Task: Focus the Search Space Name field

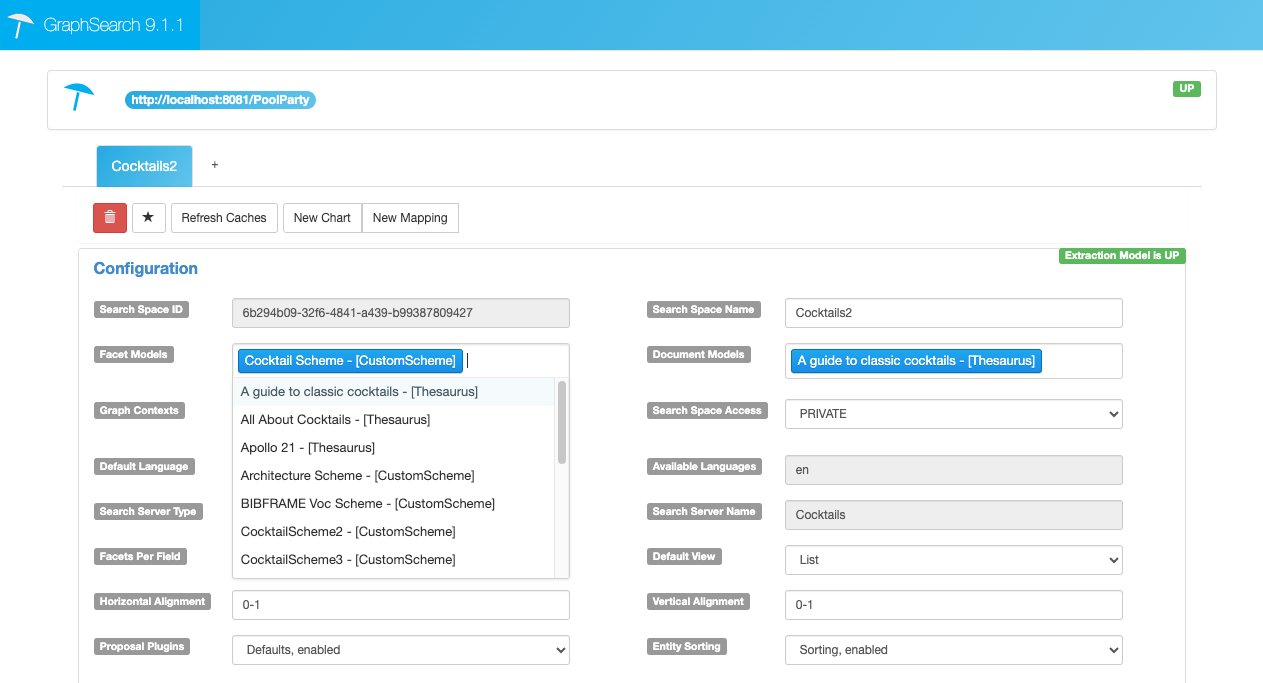Action: pyautogui.click(x=954, y=313)
